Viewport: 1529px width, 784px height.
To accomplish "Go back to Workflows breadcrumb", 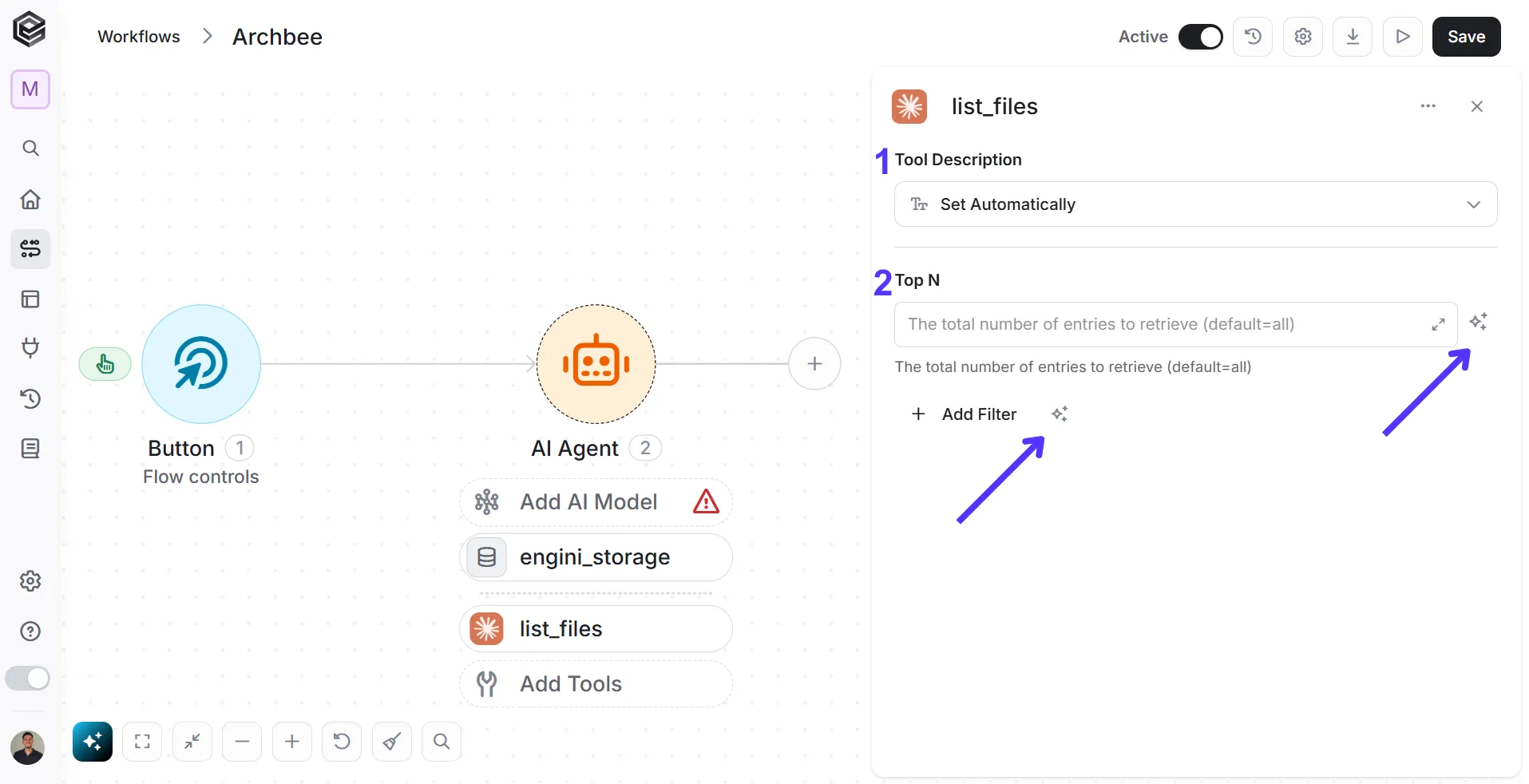I will pyautogui.click(x=139, y=37).
